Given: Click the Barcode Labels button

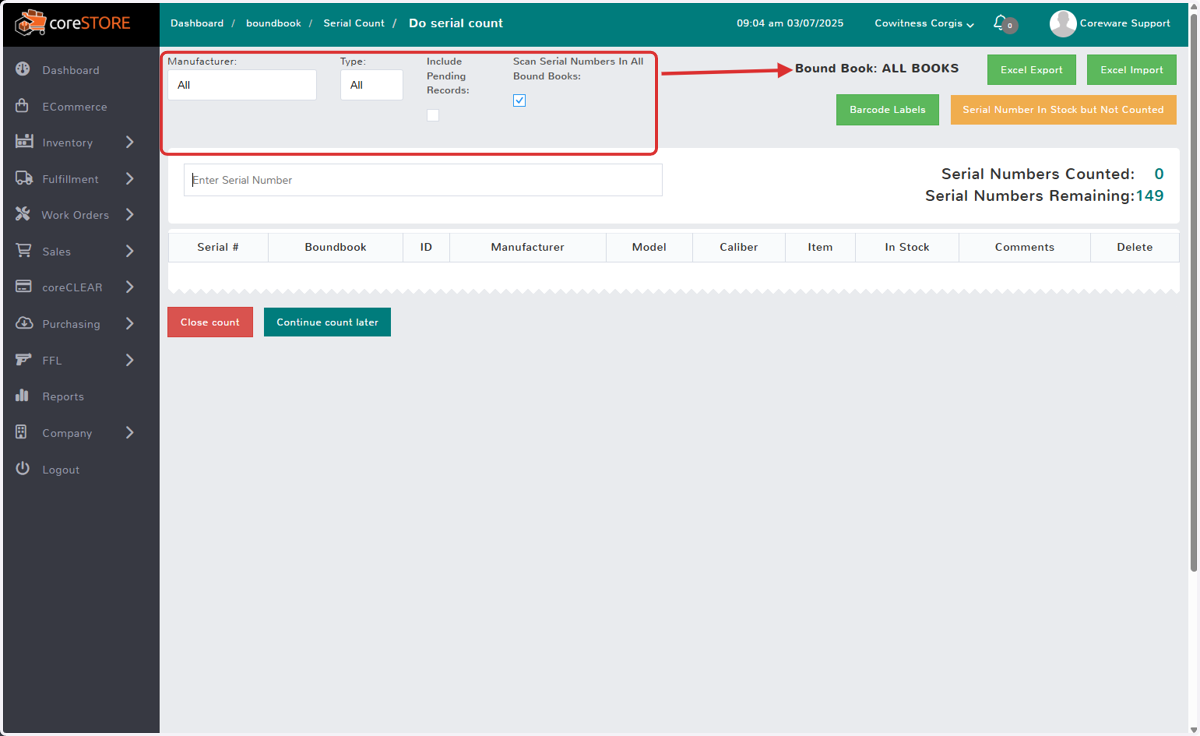Looking at the screenshot, I should pyautogui.click(x=887, y=109).
